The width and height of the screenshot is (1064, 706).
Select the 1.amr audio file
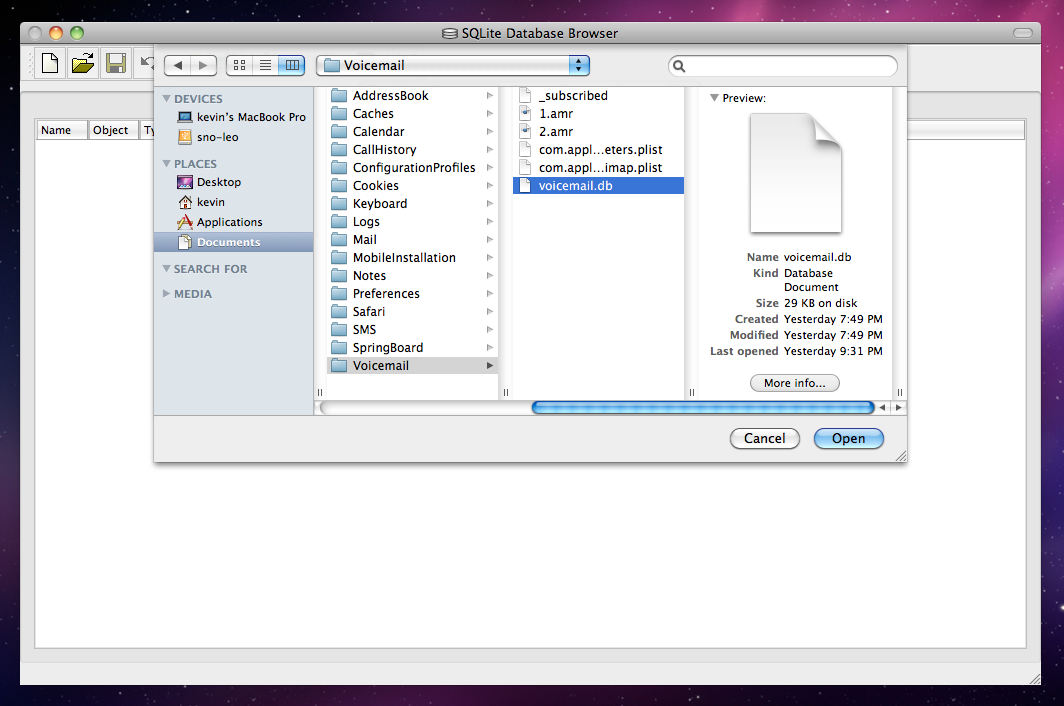tap(598, 113)
